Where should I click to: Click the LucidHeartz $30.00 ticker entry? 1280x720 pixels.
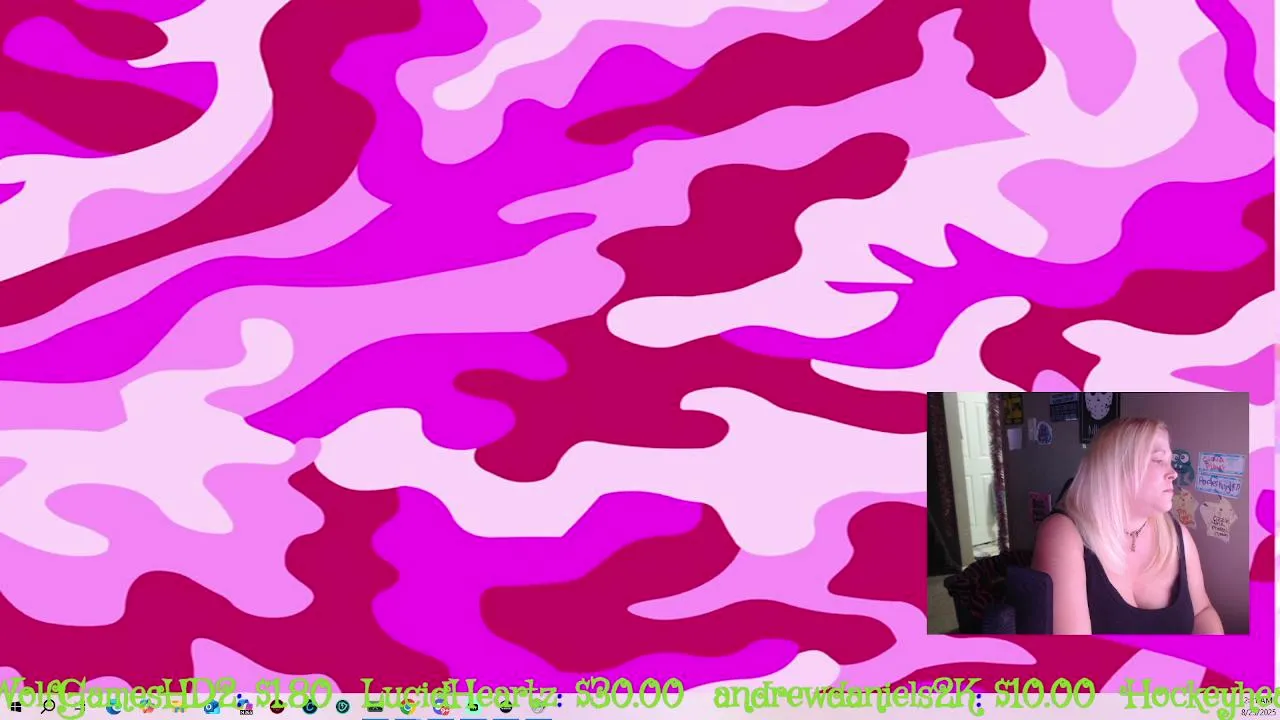tap(522, 694)
